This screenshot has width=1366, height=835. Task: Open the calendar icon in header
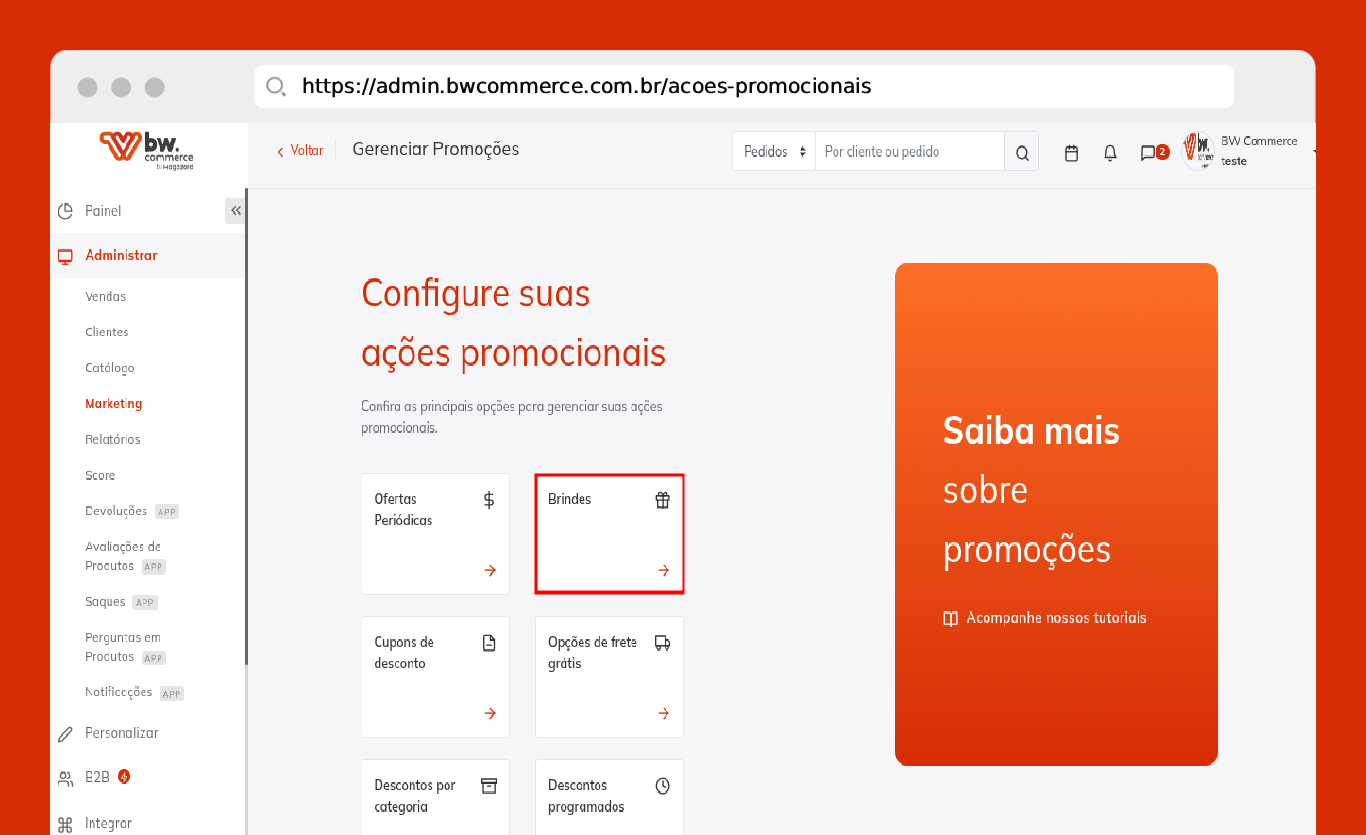[1071, 153]
